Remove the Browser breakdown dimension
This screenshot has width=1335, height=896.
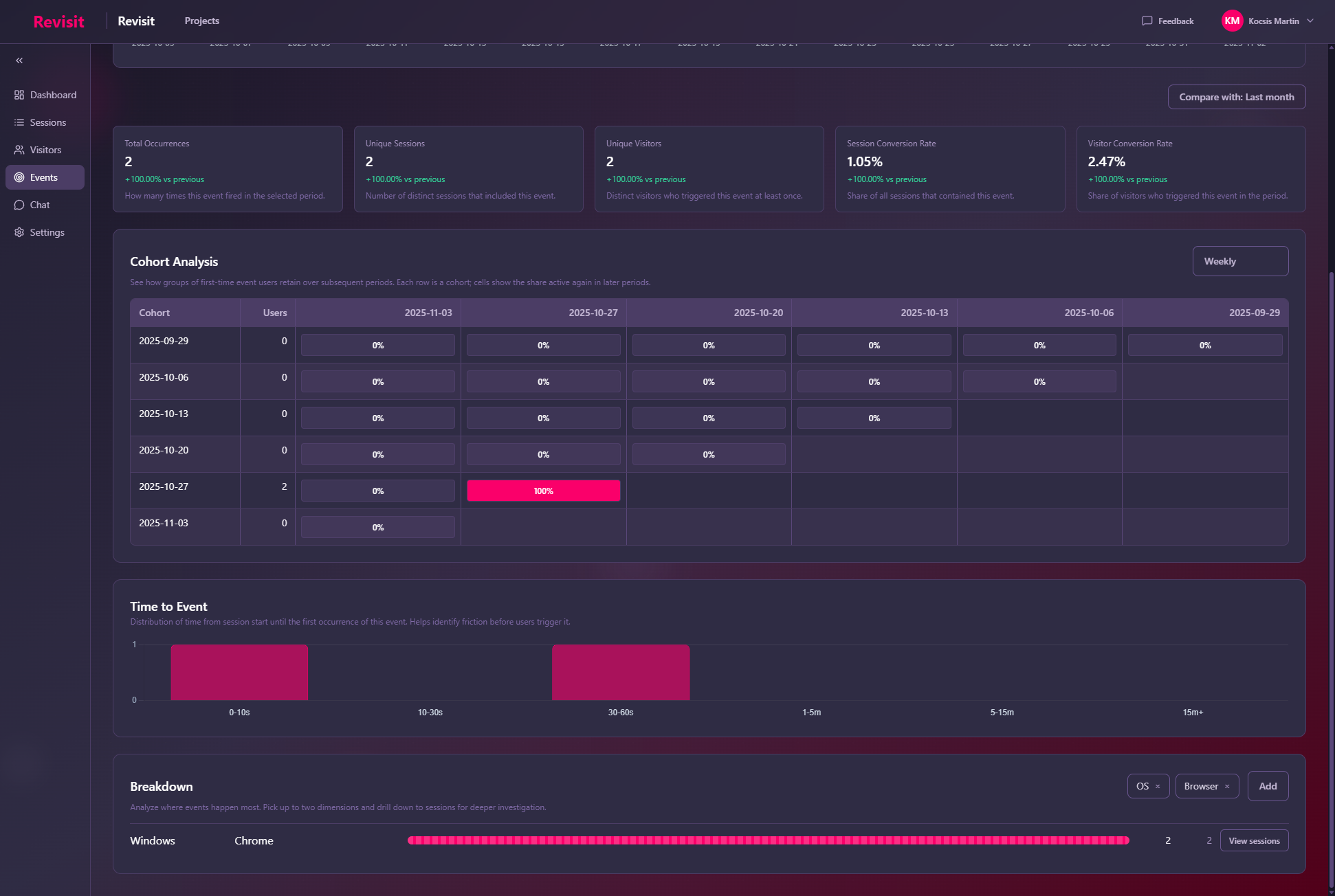pyautogui.click(x=1227, y=786)
